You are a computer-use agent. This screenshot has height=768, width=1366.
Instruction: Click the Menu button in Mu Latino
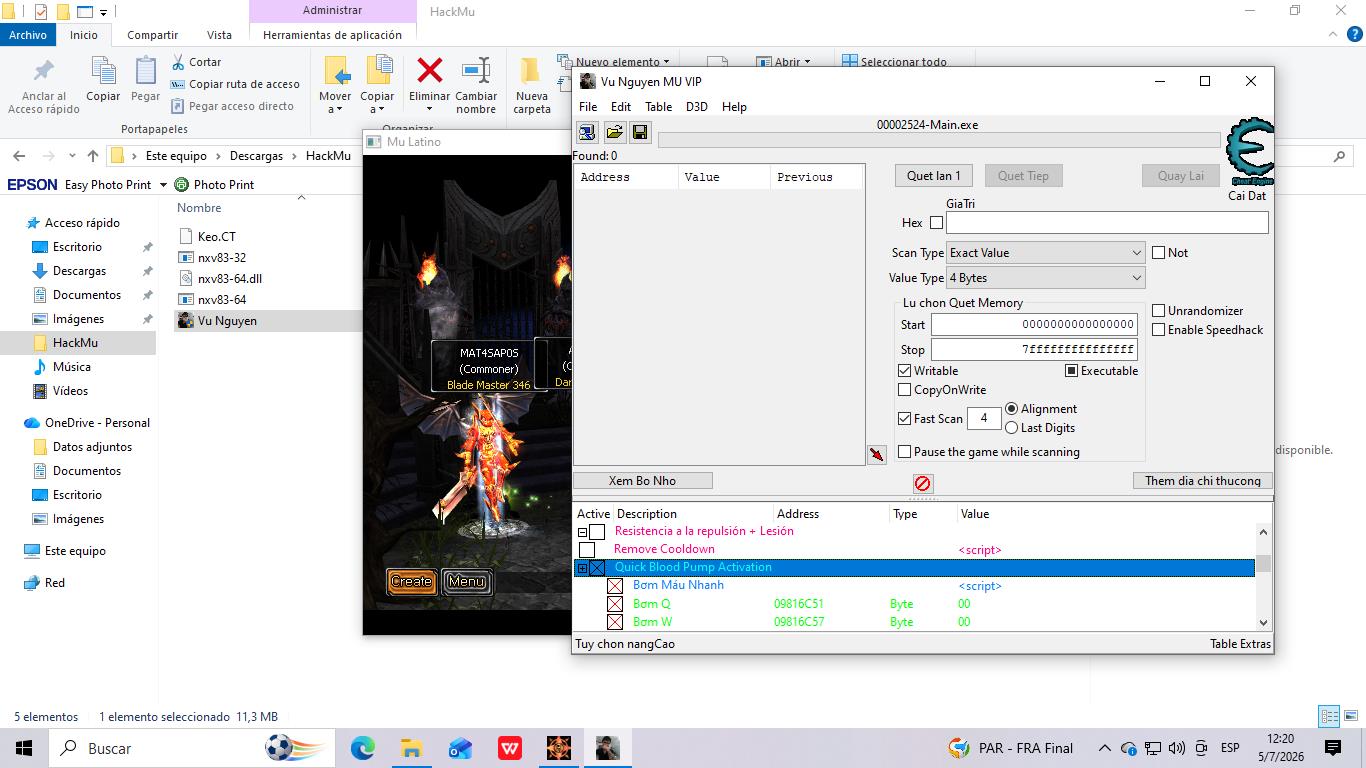click(467, 581)
